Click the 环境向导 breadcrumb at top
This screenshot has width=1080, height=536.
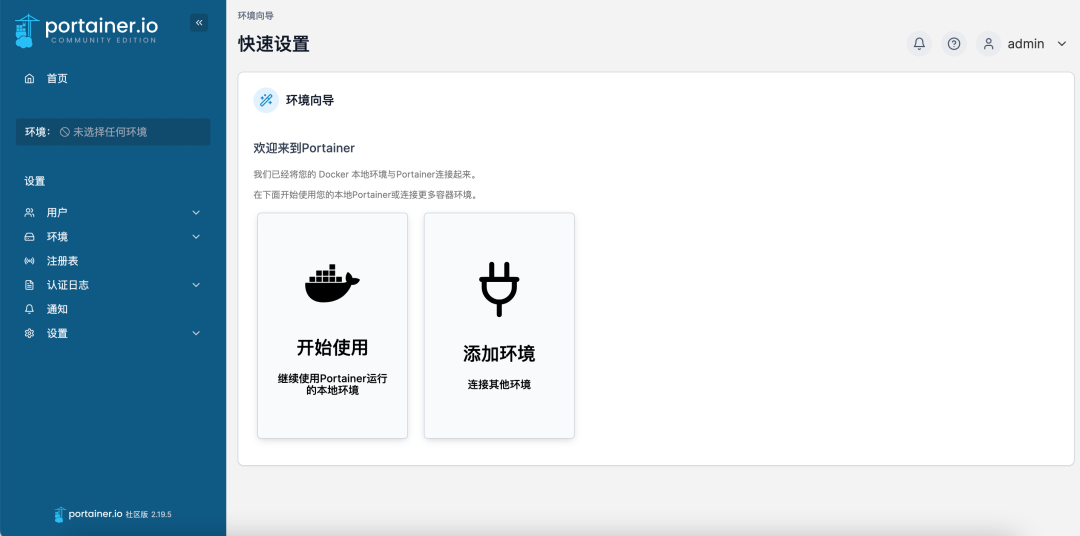click(x=256, y=15)
